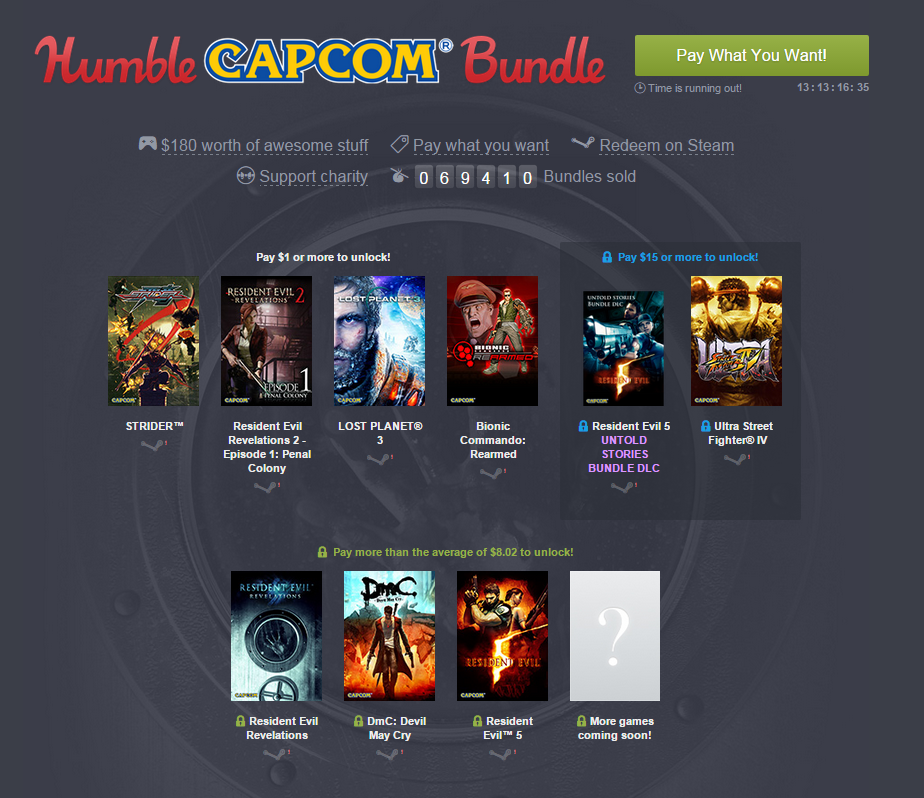This screenshot has width=924, height=798.
Task: Click Steam icon under DmC: Devil May Cry
Action: point(390,754)
